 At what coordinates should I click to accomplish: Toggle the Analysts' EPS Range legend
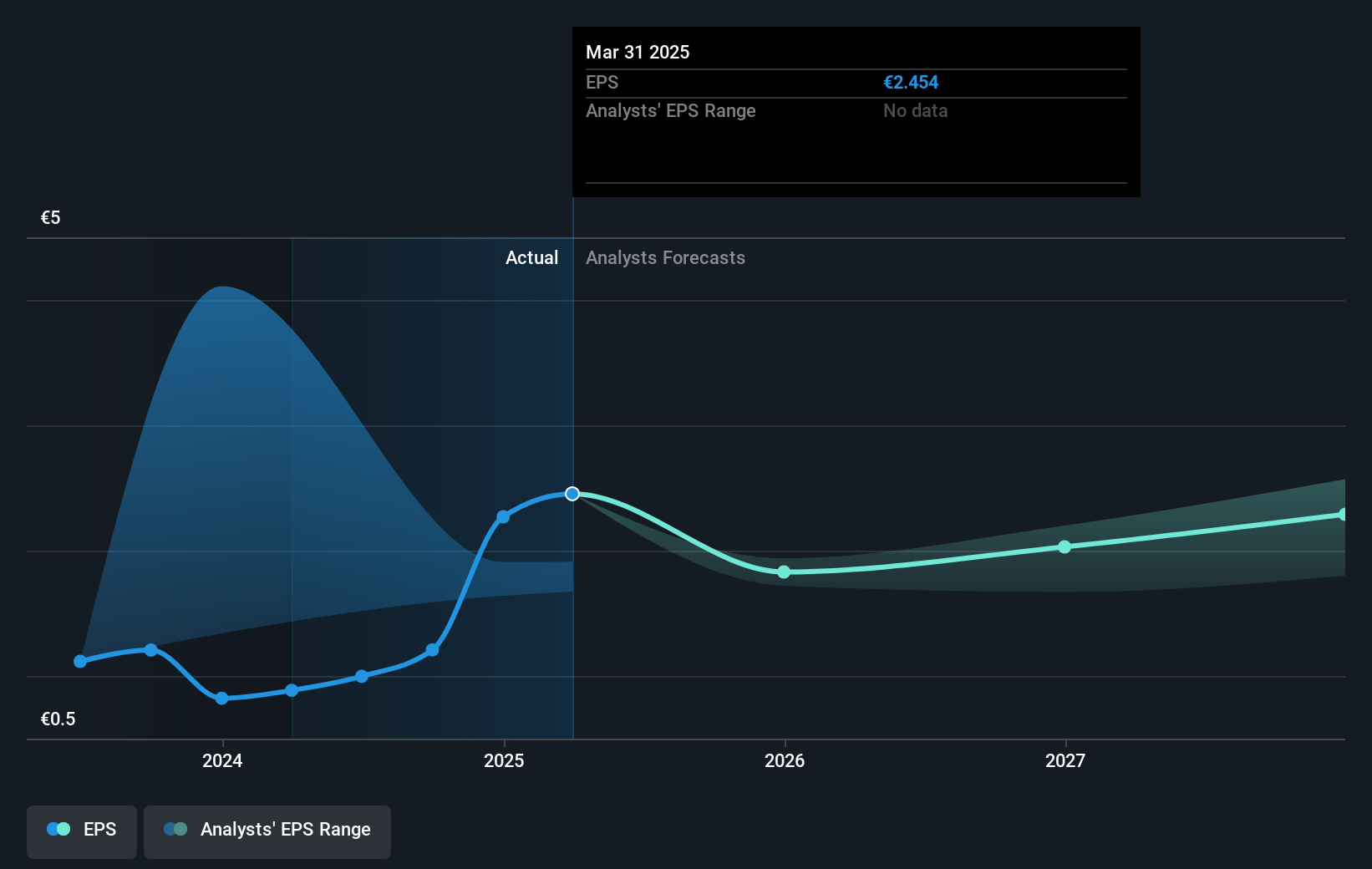pyautogui.click(x=267, y=831)
